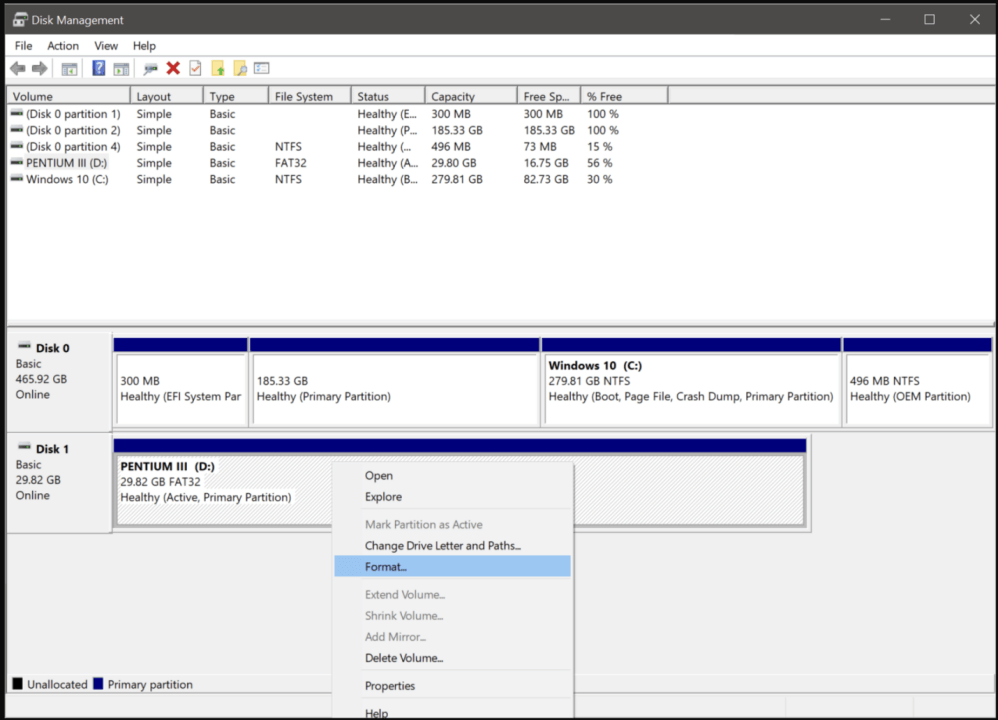The image size is (998, 720).
Task: Click the red X Delete toolbar icon
Action: [173, 68]
